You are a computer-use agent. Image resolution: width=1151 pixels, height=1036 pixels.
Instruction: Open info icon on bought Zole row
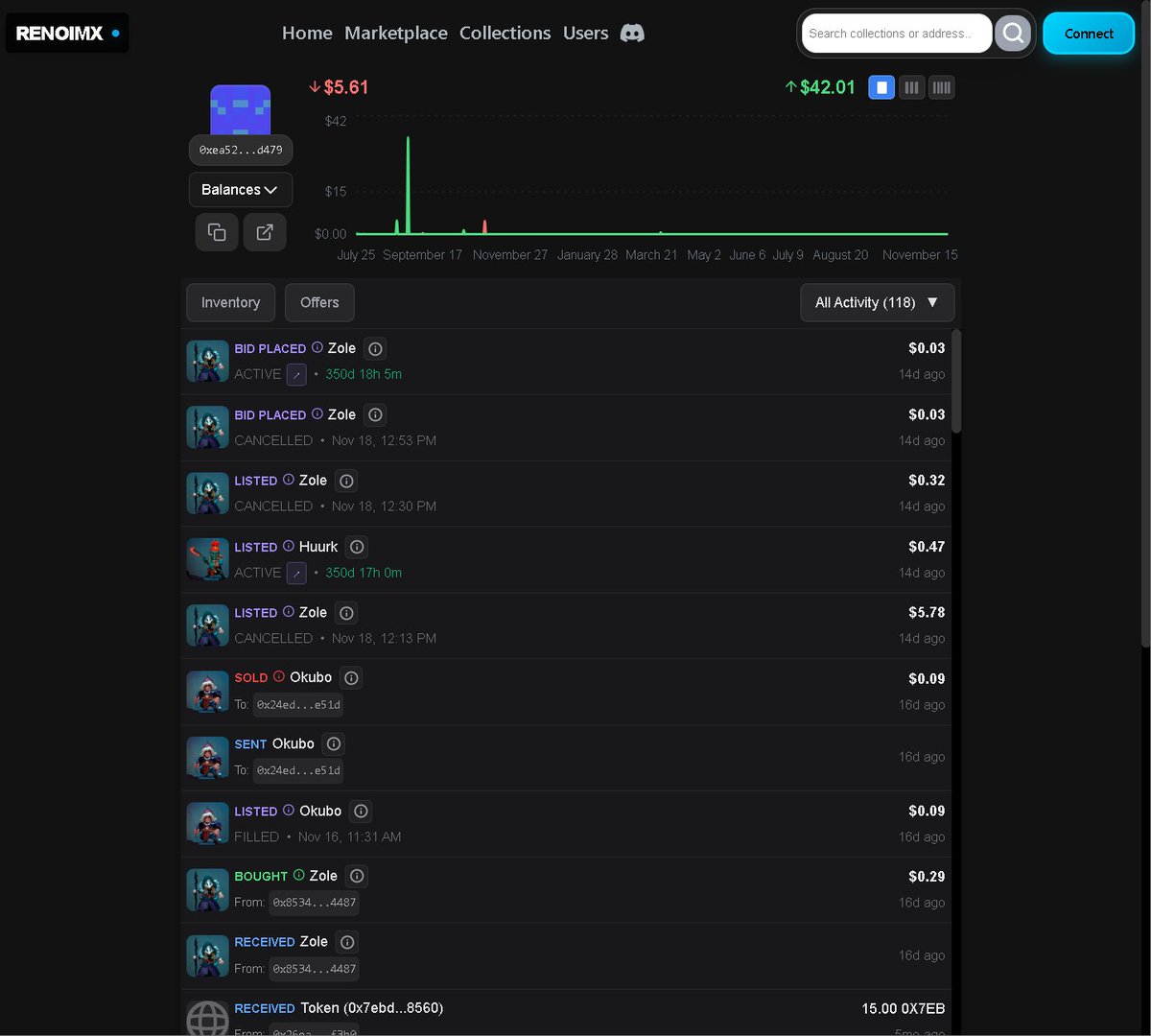click(x=357, y=876)
